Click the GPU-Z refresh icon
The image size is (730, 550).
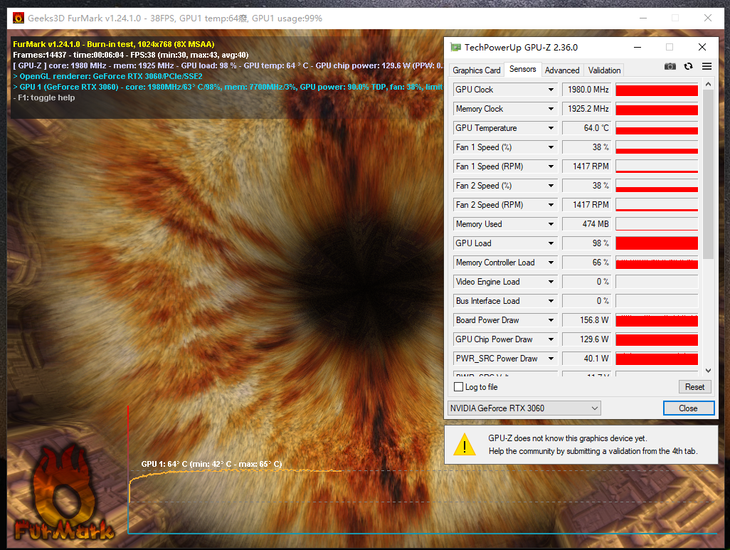[x=688, y=67]
